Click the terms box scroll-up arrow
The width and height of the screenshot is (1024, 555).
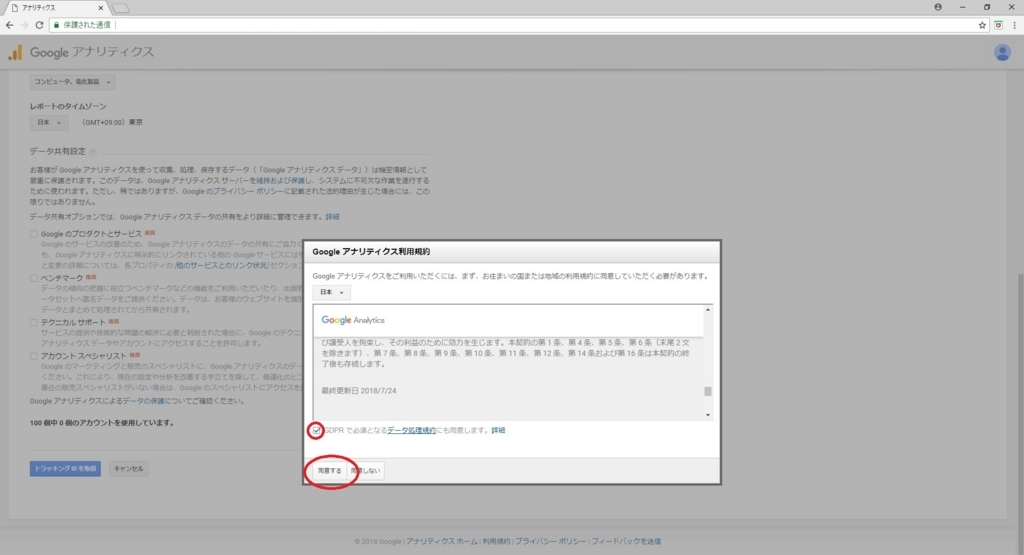point(707,309)
